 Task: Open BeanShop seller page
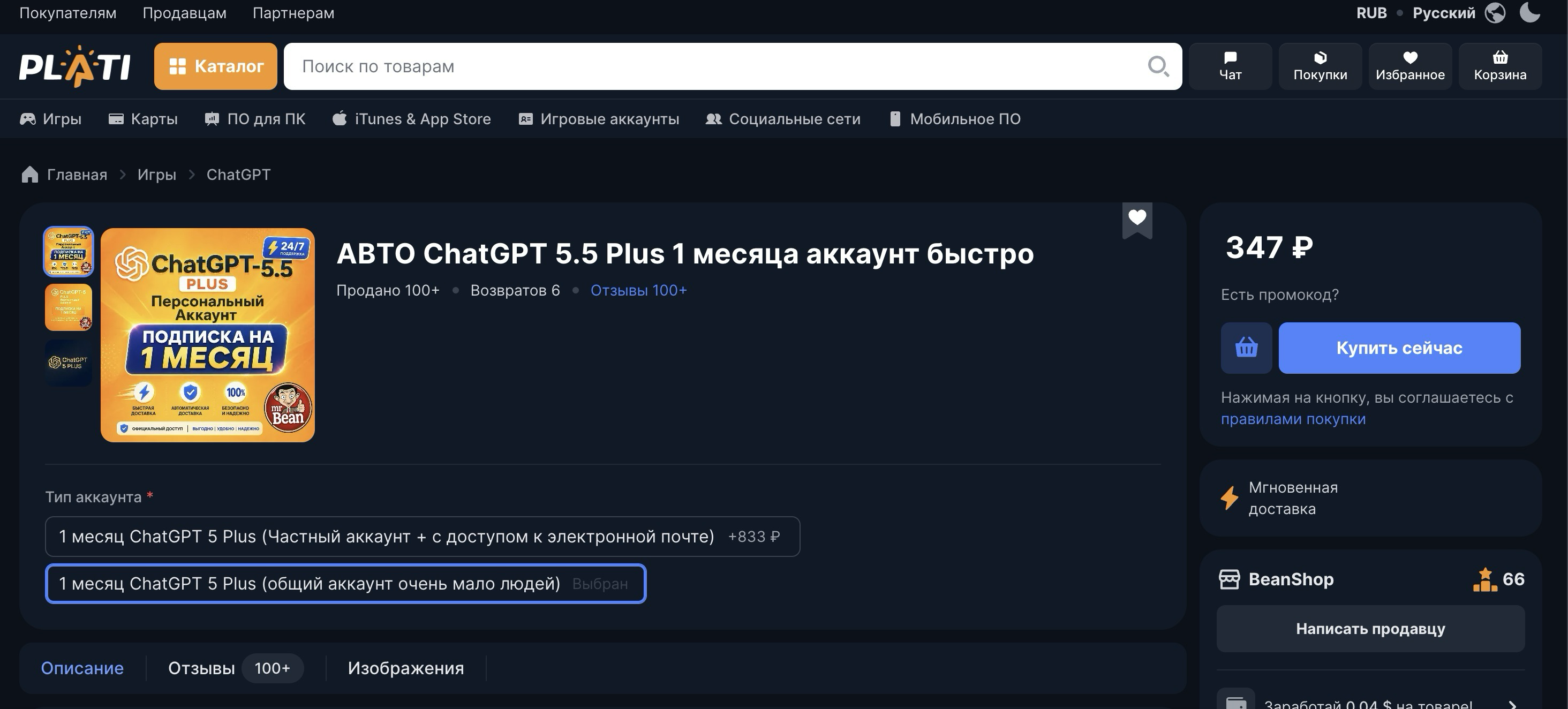(1291, 579)
